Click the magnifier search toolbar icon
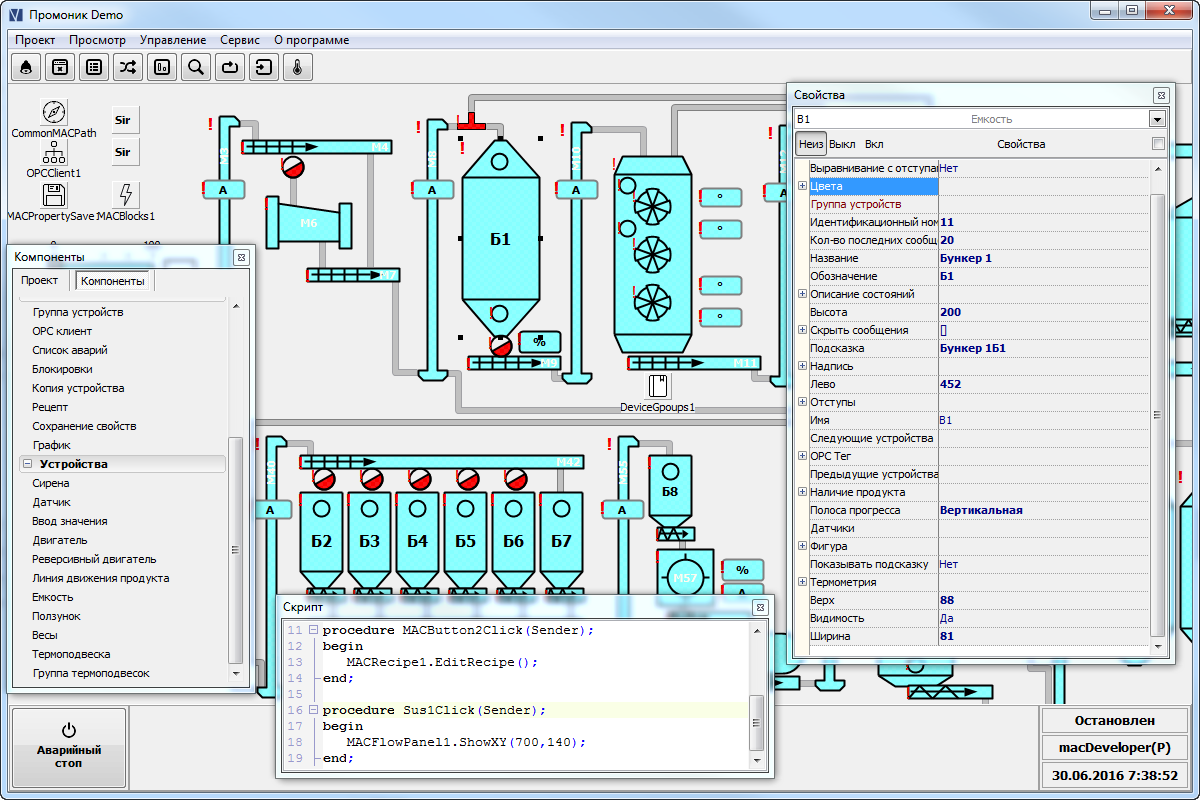 click(196, 67)
